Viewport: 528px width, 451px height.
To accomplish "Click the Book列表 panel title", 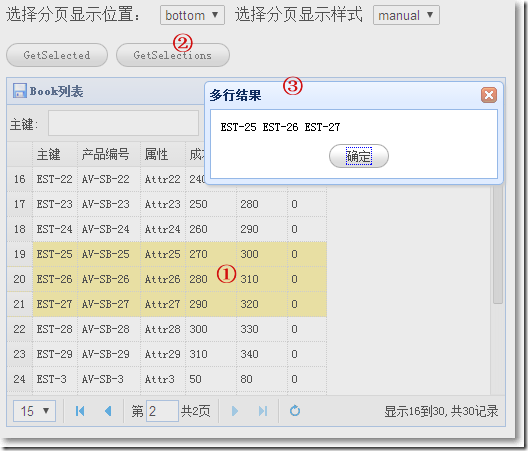I will pos(56,91).
